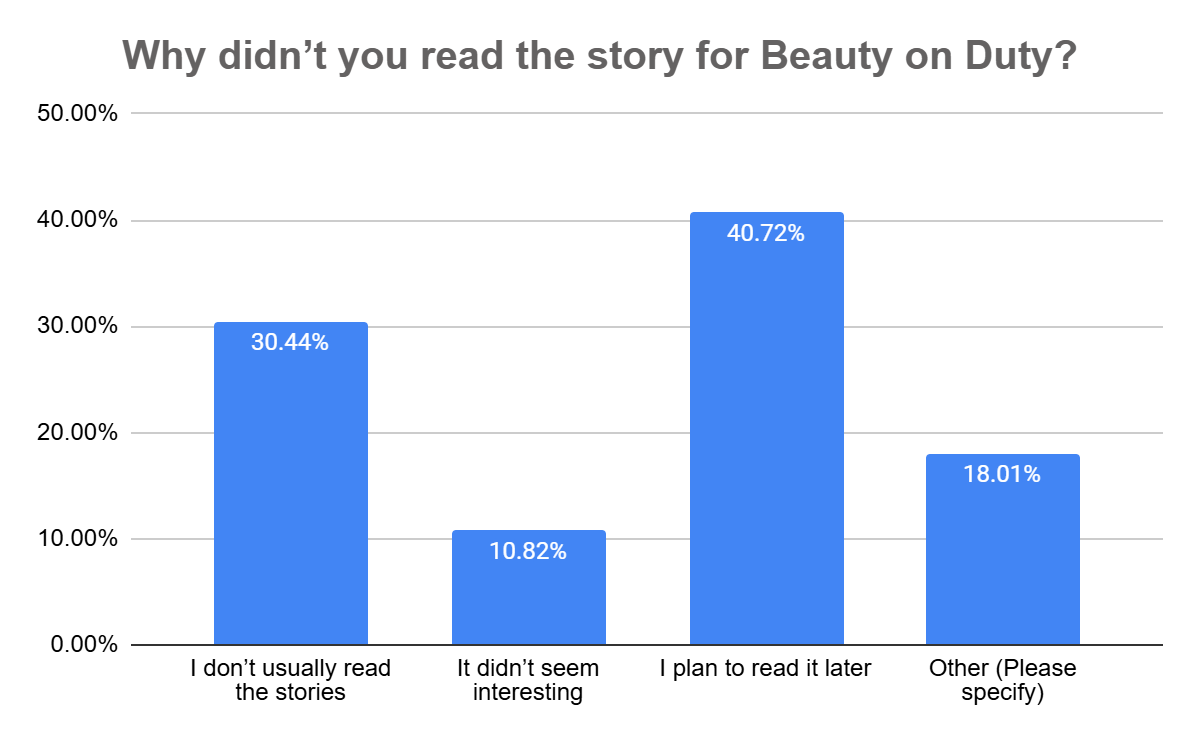Screen dimensions: 1200x742
Task: Click the 50.00% y-axis label
Action: click(78, 114)
